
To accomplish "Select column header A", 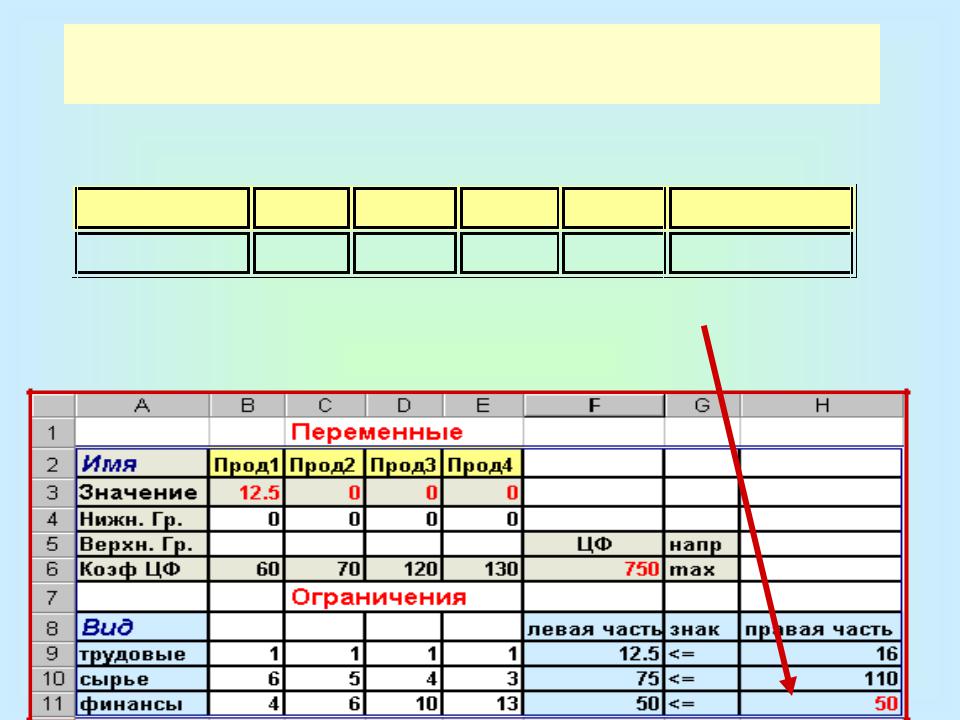I will (x=142, y=405).
